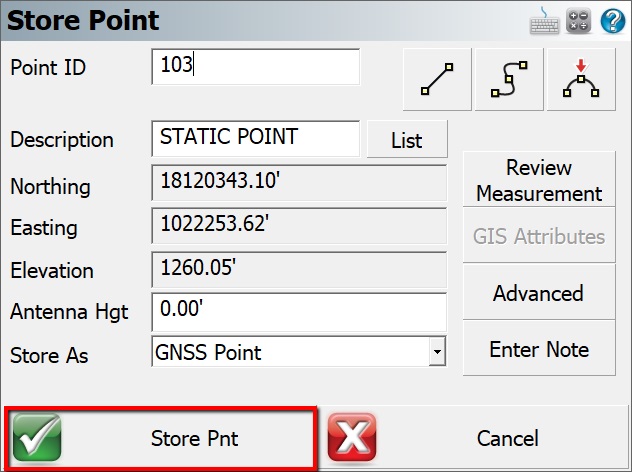
Task: Expand the Store As dropdown arrow
Action: pos(436,352)
